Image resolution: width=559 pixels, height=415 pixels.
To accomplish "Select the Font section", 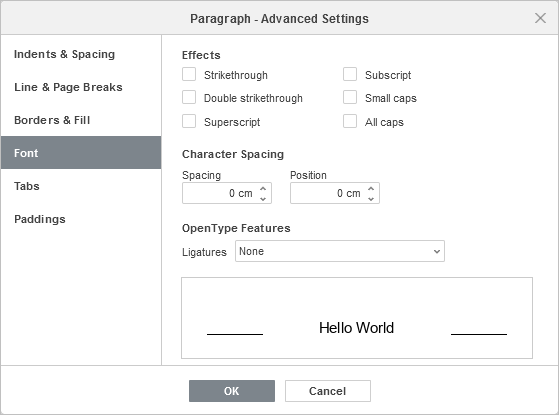I will 81,153.
